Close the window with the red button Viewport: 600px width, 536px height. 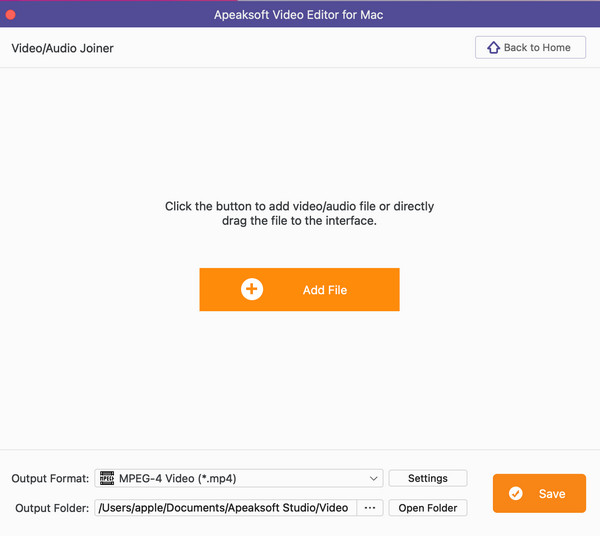point(11,15)
